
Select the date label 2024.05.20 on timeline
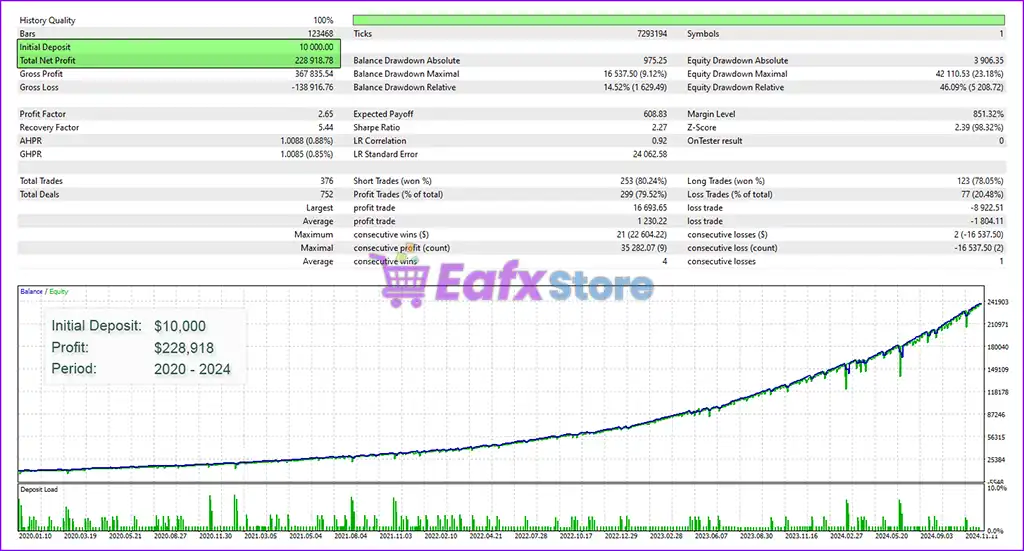coord(891,536)
